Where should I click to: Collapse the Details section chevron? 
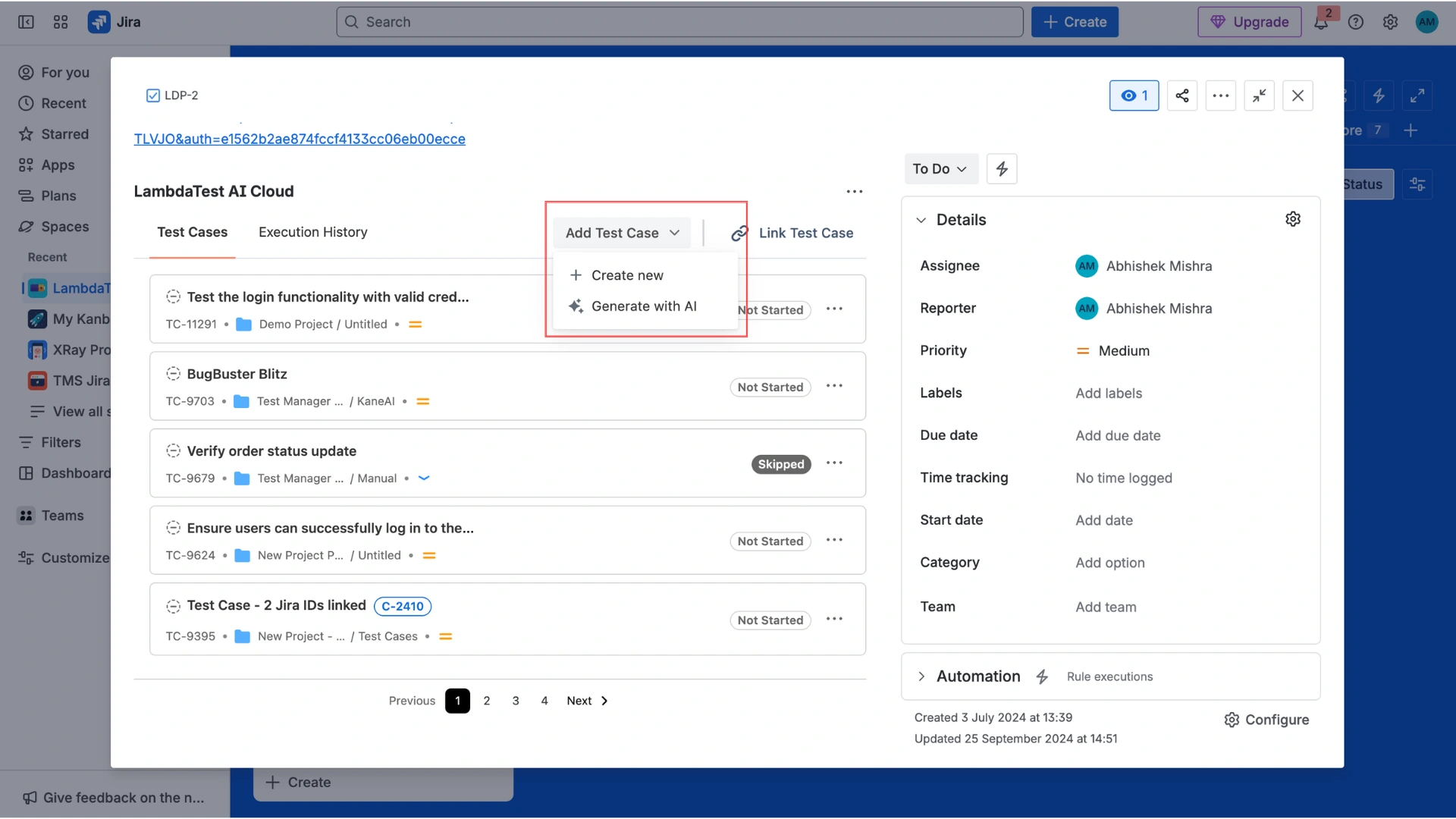[x=921, y=220]
